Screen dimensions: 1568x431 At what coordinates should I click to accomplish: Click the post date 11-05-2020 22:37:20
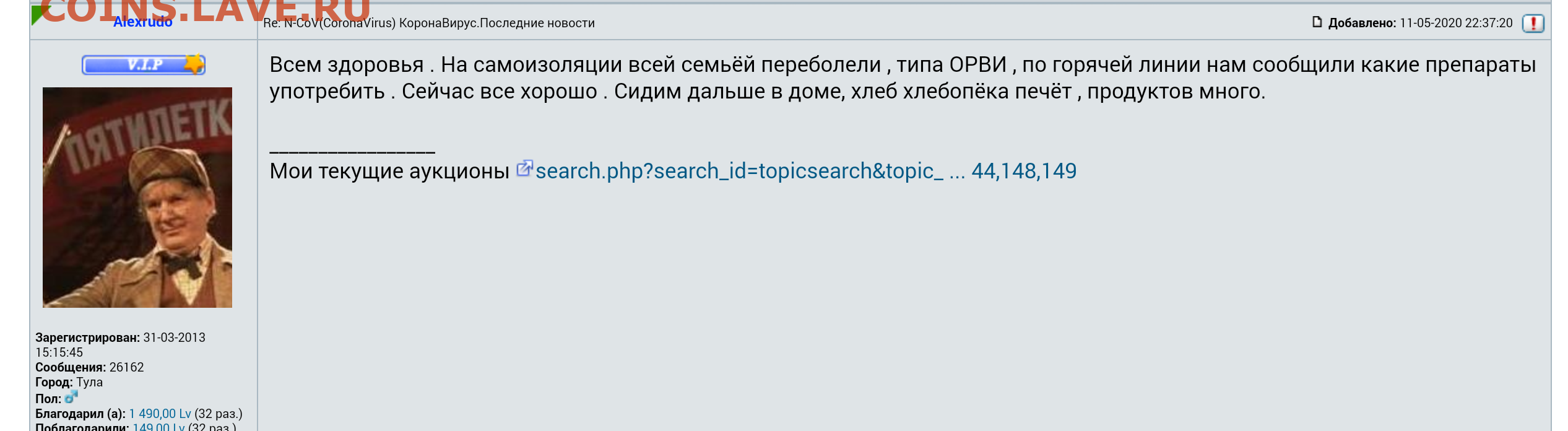[1455, 24]
